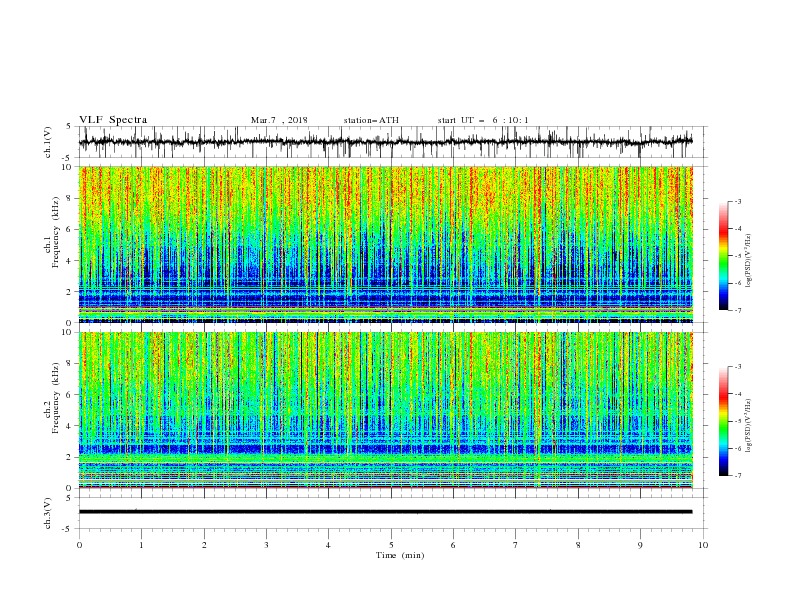792x612 pixels.
Task: Click the date 'Mar.7 , 2018' label
Action: tap(279, 120)
